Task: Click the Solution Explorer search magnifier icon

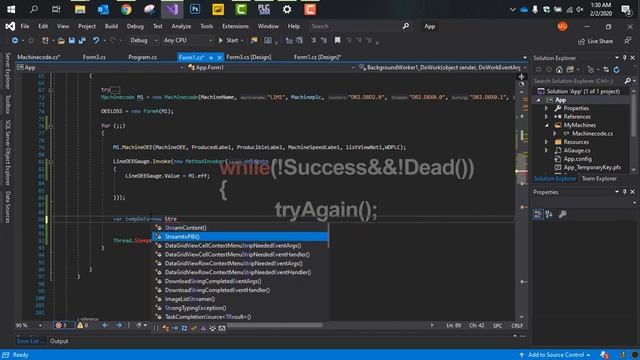Action: tap(628, 81)
